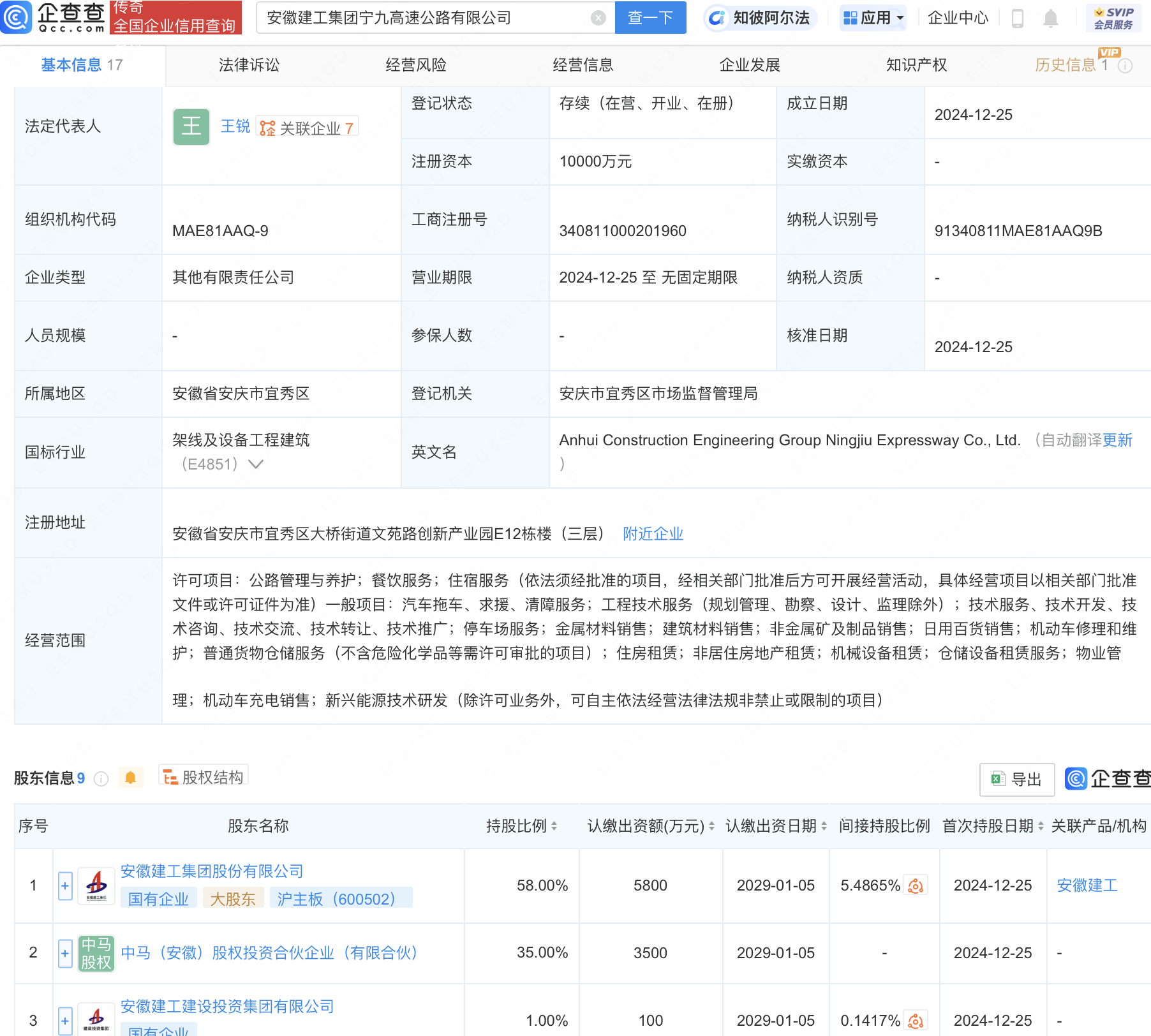Clear the search box with the X icon
This screenshot has height=1036, width=1151.
point(598,18)
